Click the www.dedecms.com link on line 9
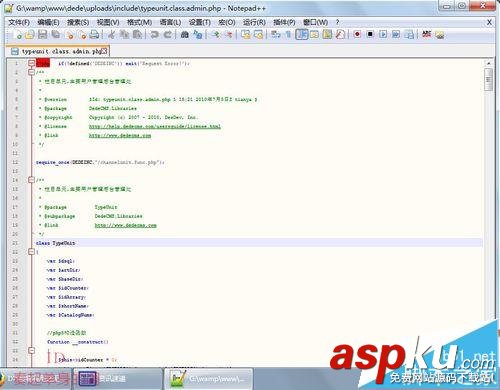500x390 pixels. pyautogui.click(x=120, y=135)
